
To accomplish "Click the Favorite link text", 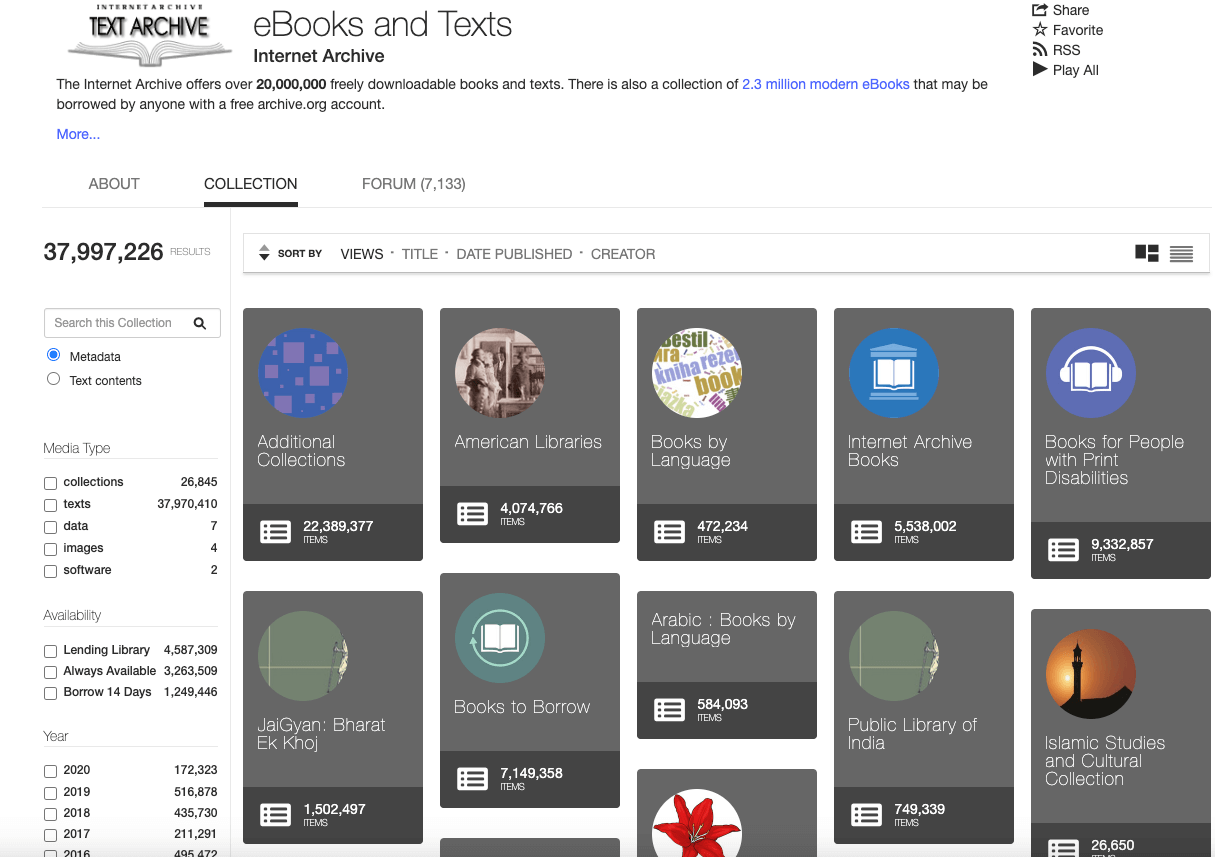I will (1078, 30).
